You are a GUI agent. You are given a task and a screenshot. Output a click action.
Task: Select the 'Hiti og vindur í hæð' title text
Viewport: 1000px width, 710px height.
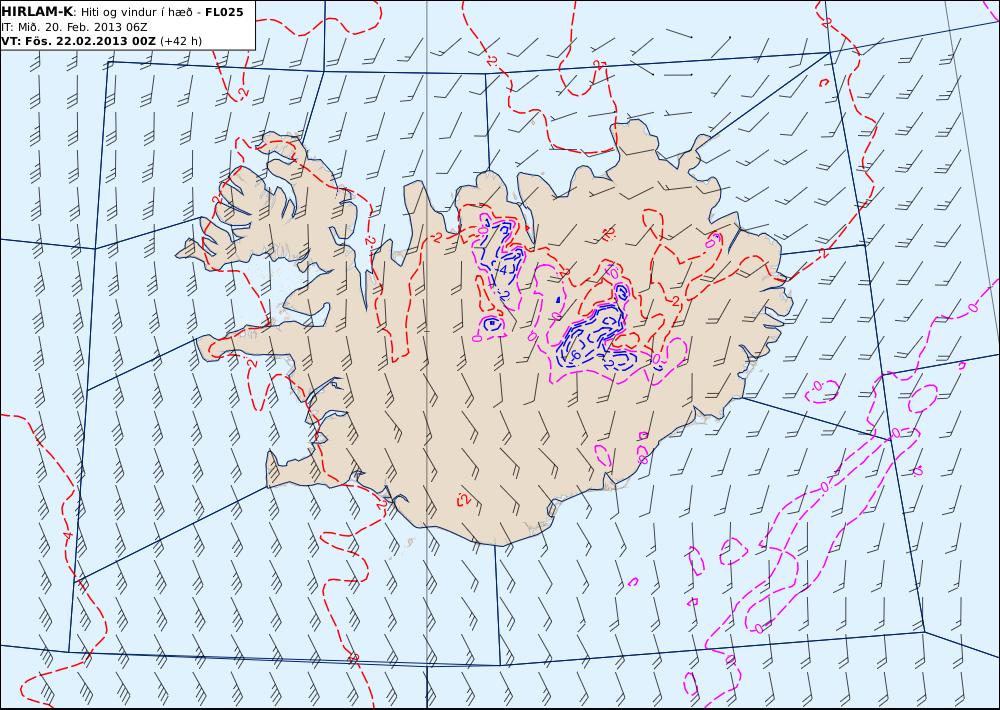click(136, 12)
